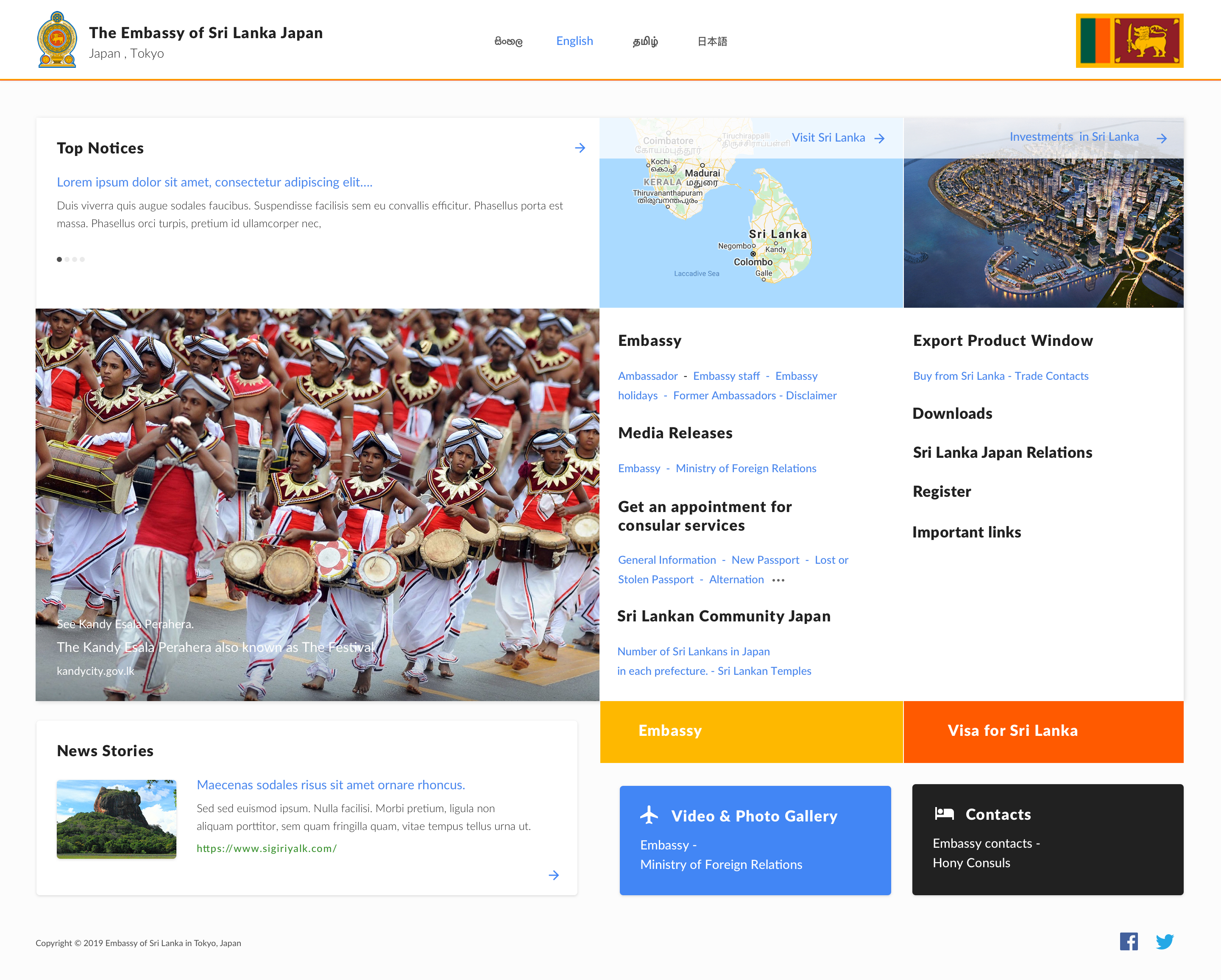Select the first notice carousel dot

pos(59,259)
